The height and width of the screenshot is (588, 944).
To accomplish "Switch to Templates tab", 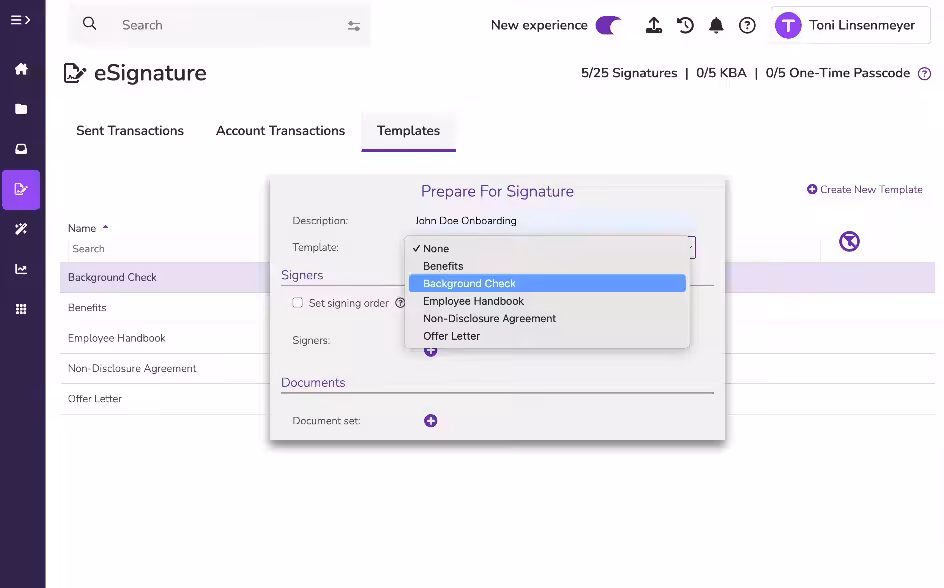I will [x=408, y=131].
